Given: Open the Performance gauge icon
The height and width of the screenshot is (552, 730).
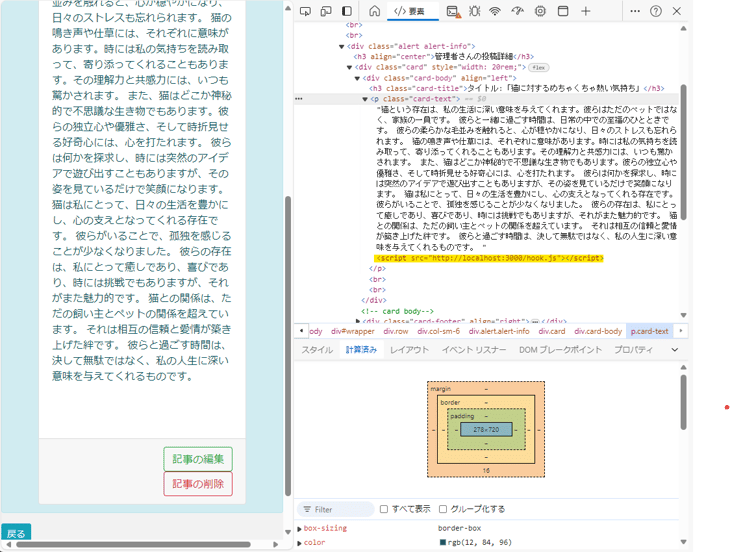Looking at the screenshot, I should tap(517, 11).
